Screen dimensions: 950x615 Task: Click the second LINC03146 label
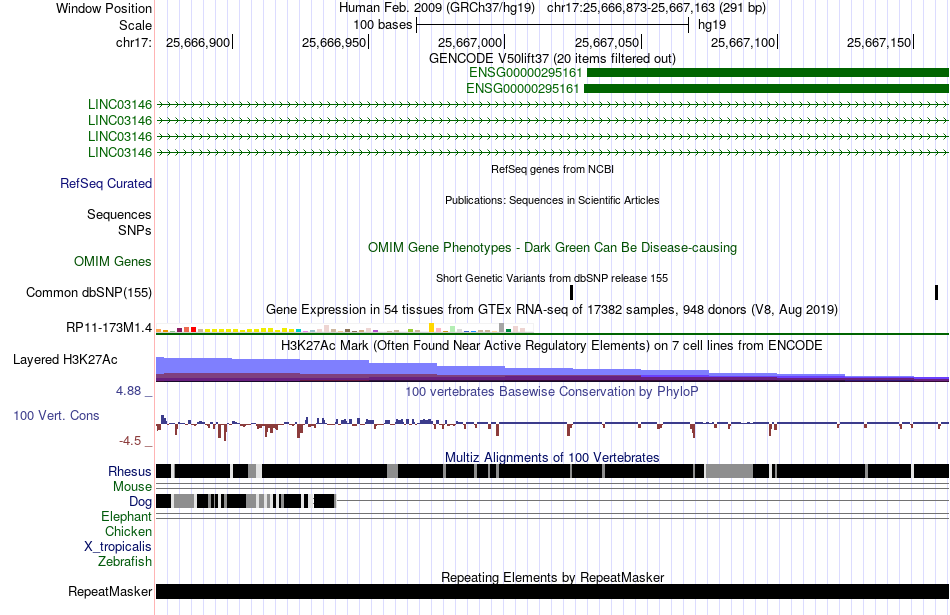[120, 121]
